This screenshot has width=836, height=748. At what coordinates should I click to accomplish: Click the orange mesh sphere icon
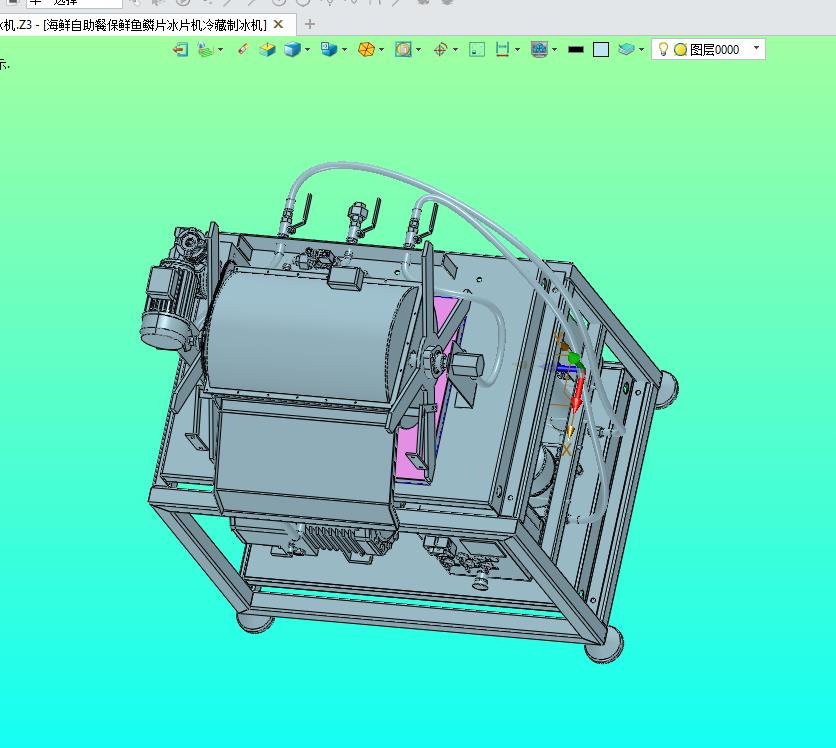(x=366, y=49)
